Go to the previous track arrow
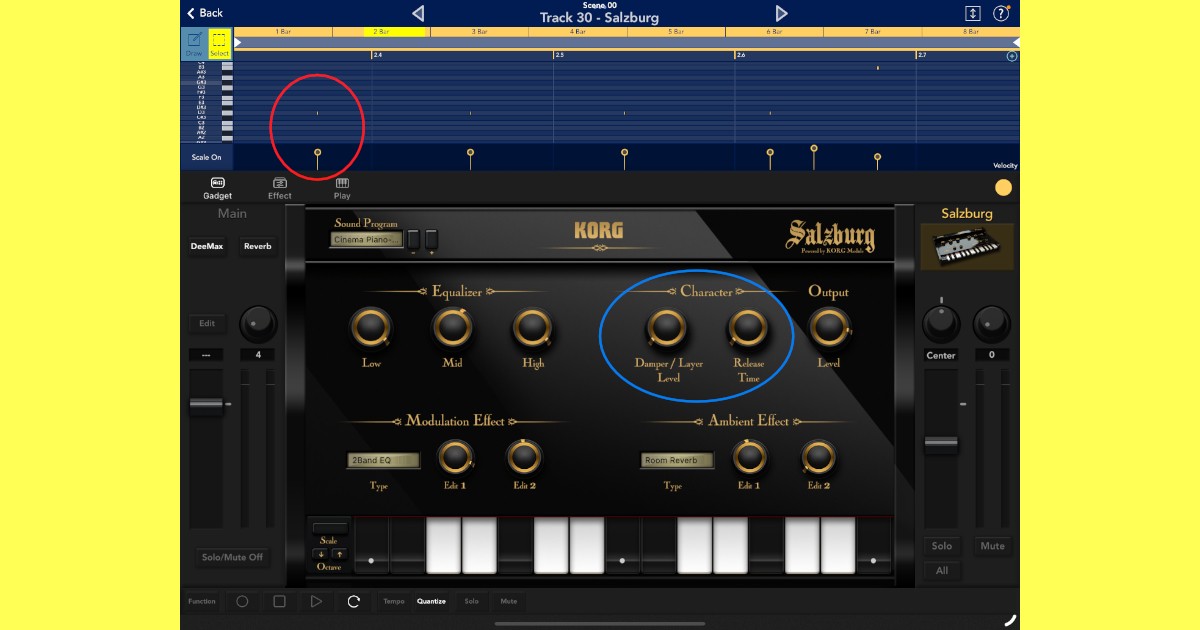Image resolution: width=1200 pixels, height=630 pixels. [x=418, y=13]
